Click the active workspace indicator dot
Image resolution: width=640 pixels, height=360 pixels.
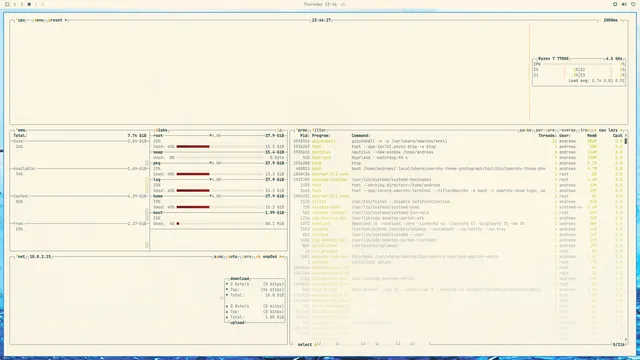coord(29,4)
